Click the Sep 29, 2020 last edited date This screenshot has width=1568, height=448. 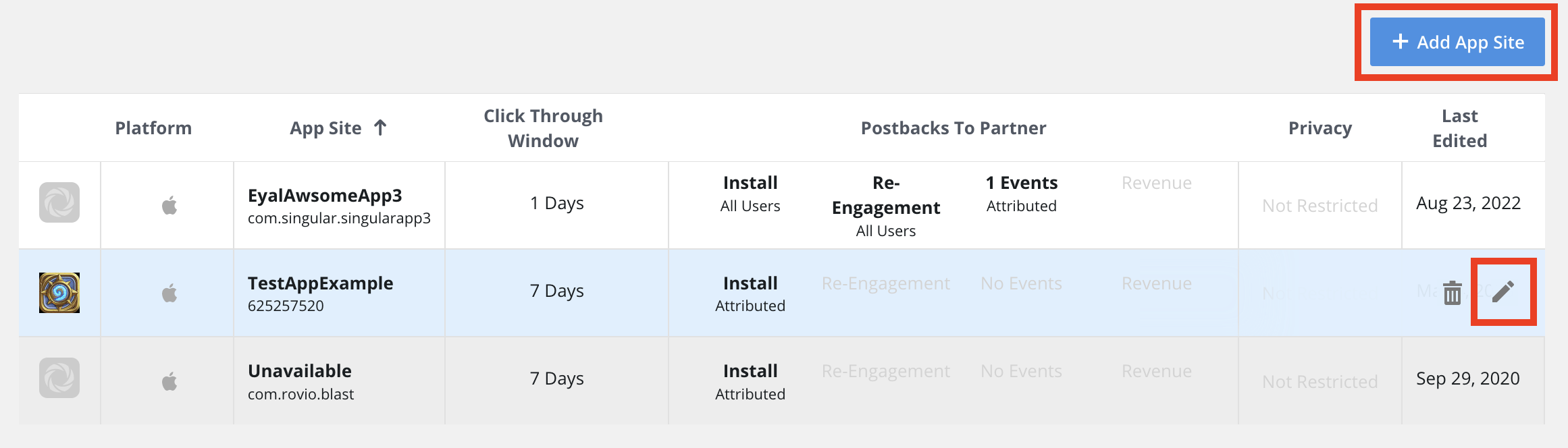[x=1467, y=379]
